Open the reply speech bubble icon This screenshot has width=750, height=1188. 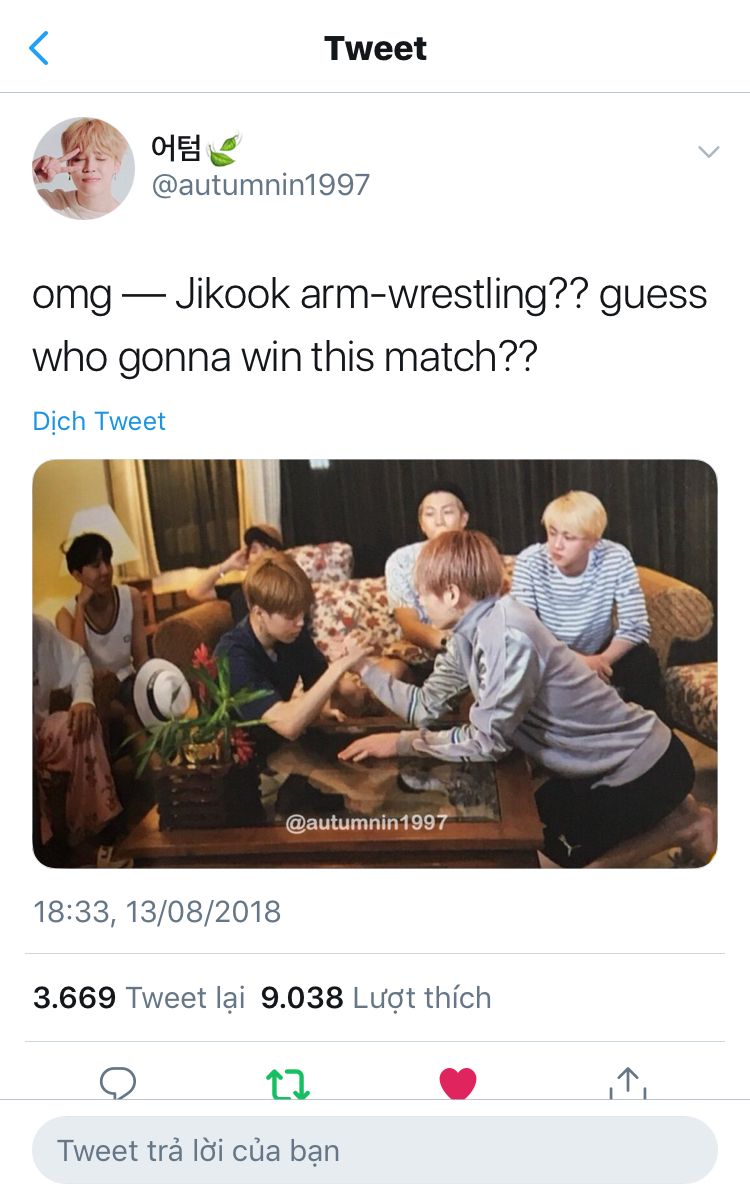pos(118,1082)
